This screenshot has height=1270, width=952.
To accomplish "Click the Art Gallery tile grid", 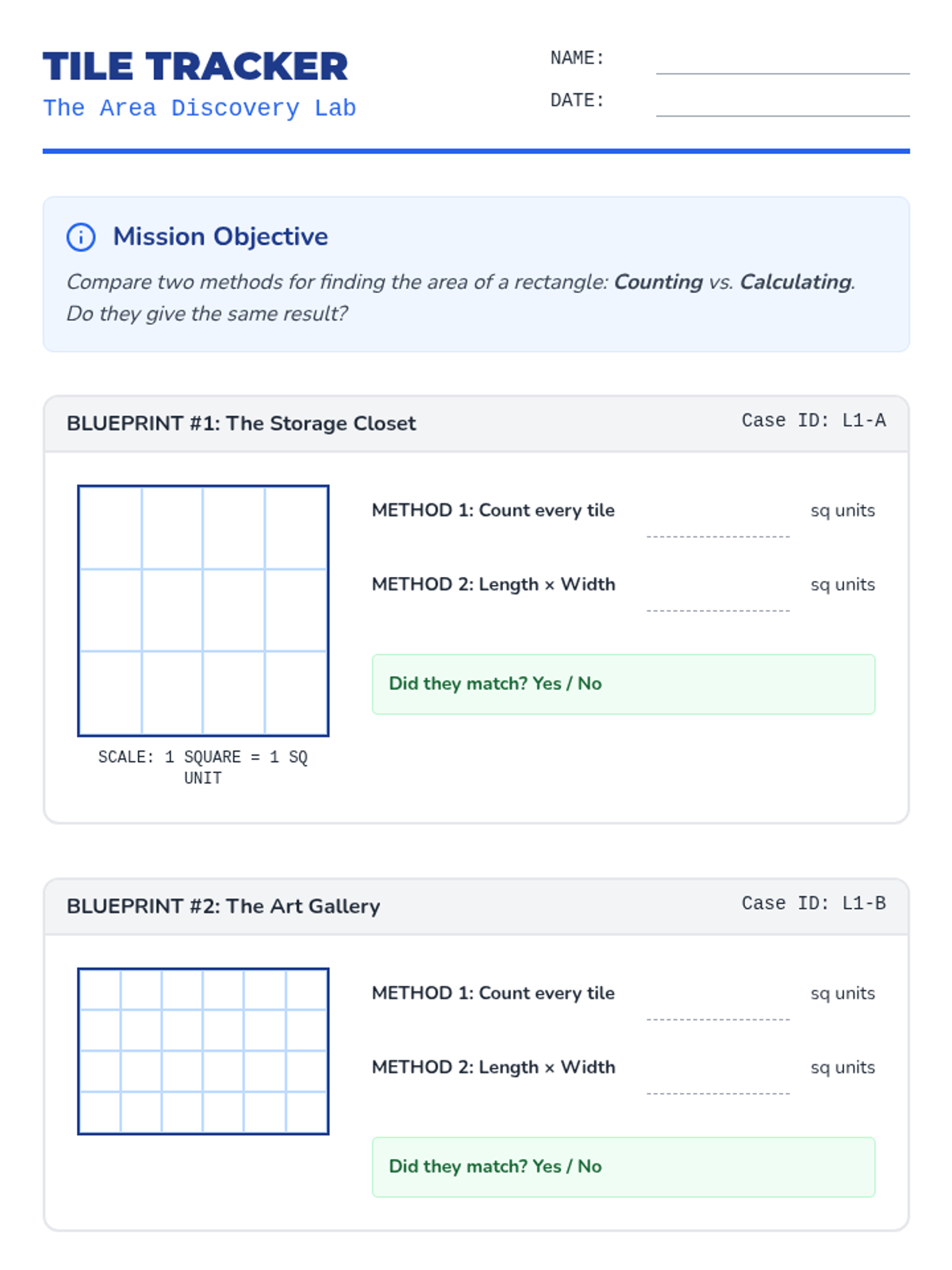I will [203, 1051].
